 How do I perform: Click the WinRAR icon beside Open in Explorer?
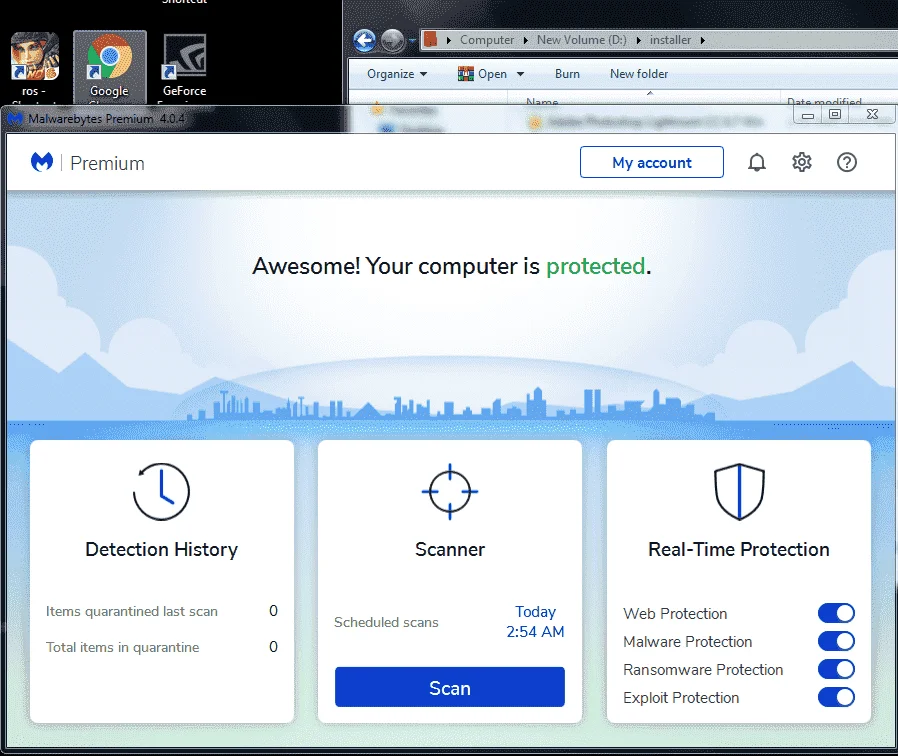tap(466, 74)
